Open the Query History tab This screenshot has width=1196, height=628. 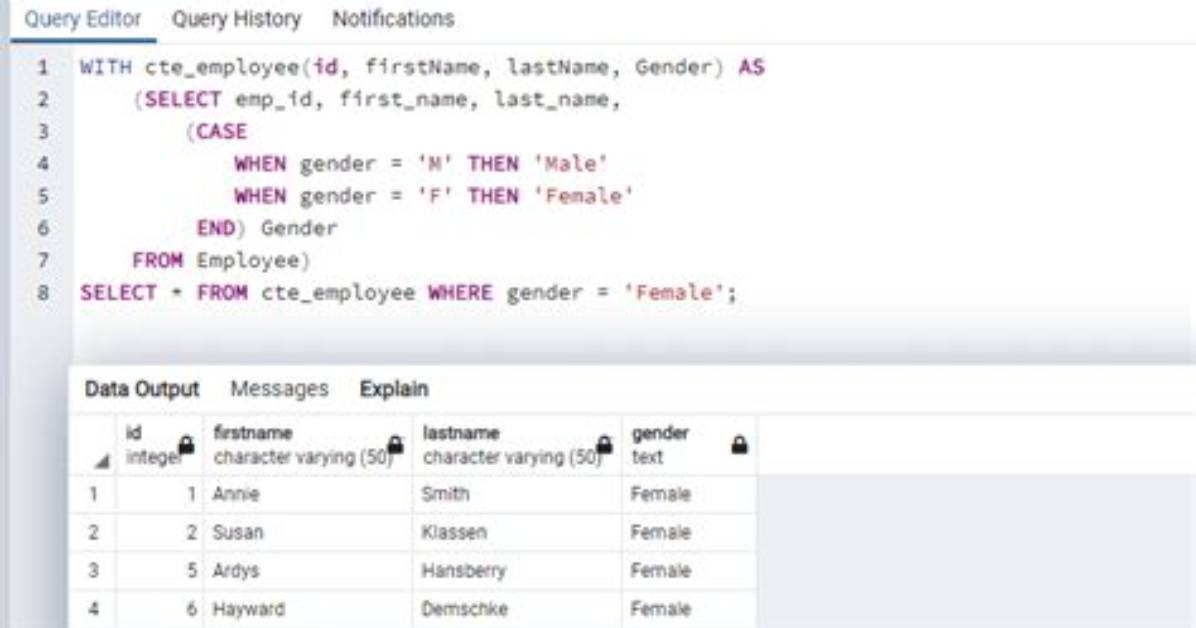236,19
